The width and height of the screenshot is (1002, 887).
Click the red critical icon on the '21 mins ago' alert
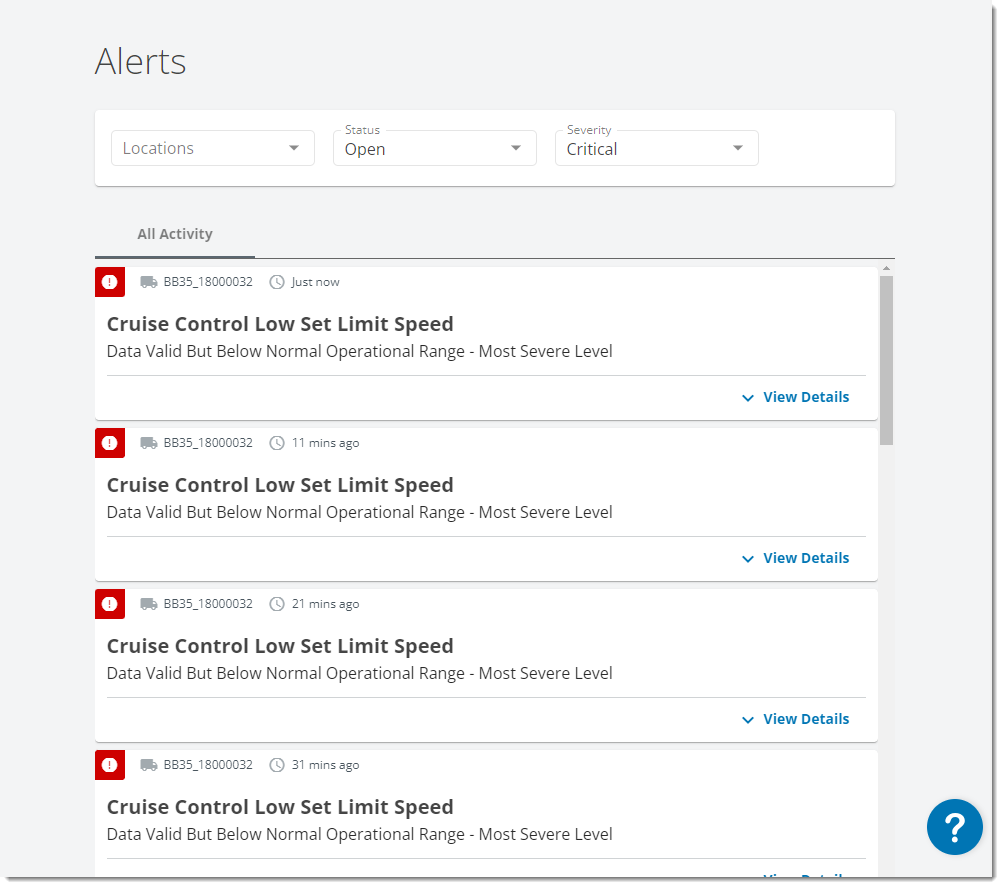[x=110, y=604]
